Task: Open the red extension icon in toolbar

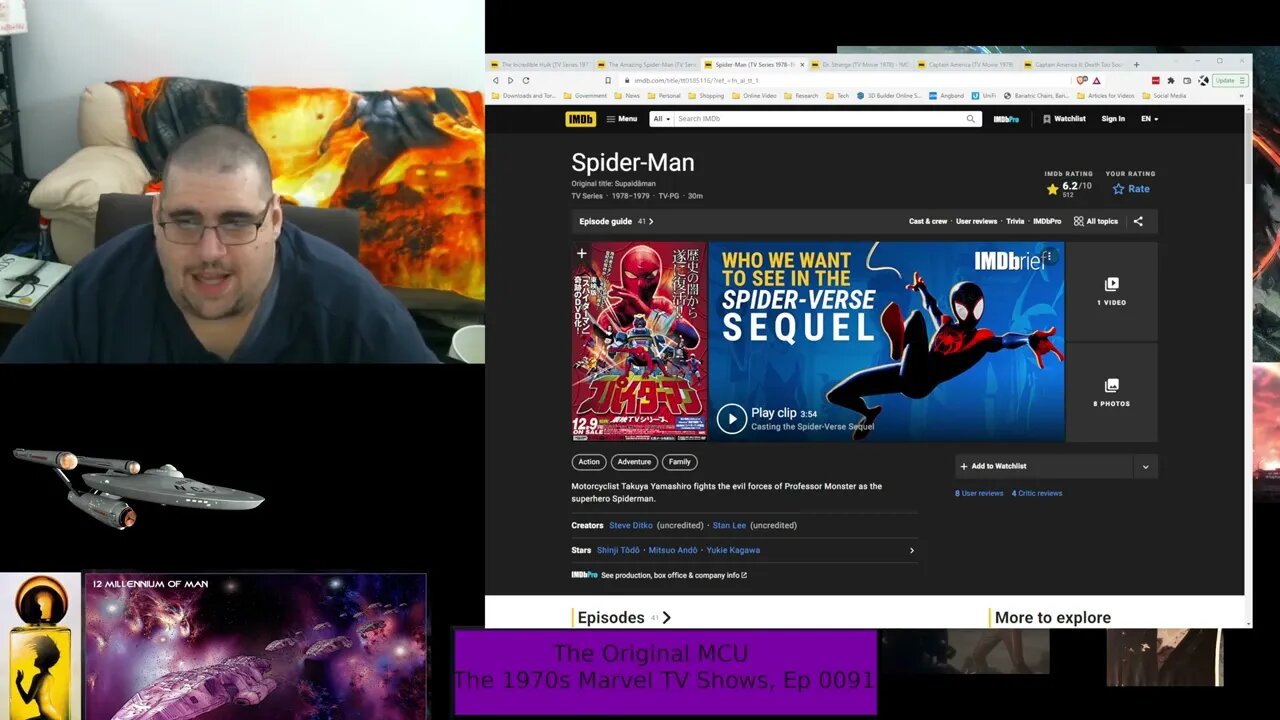Action: click(x=1156, y=80)
